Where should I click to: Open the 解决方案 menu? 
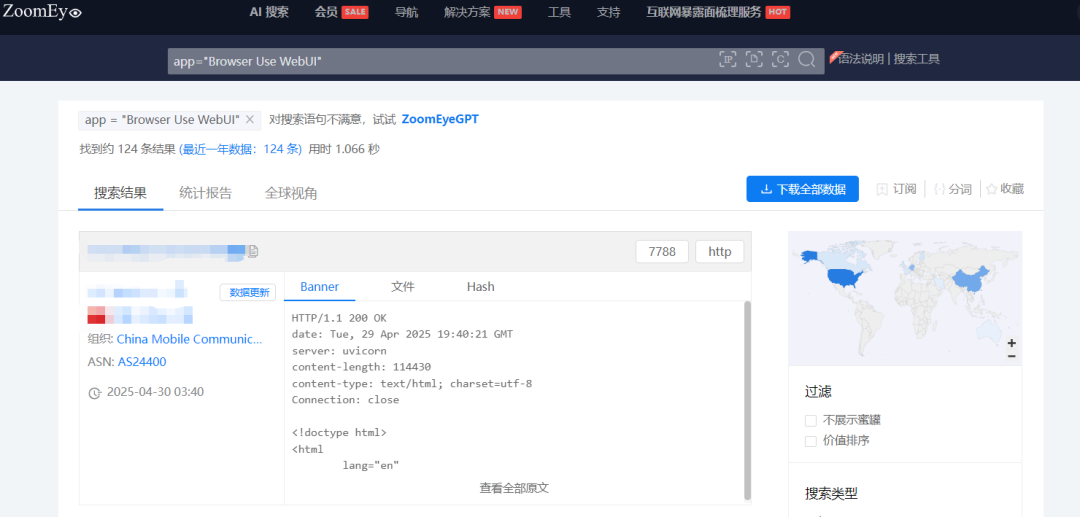[467, 12]
